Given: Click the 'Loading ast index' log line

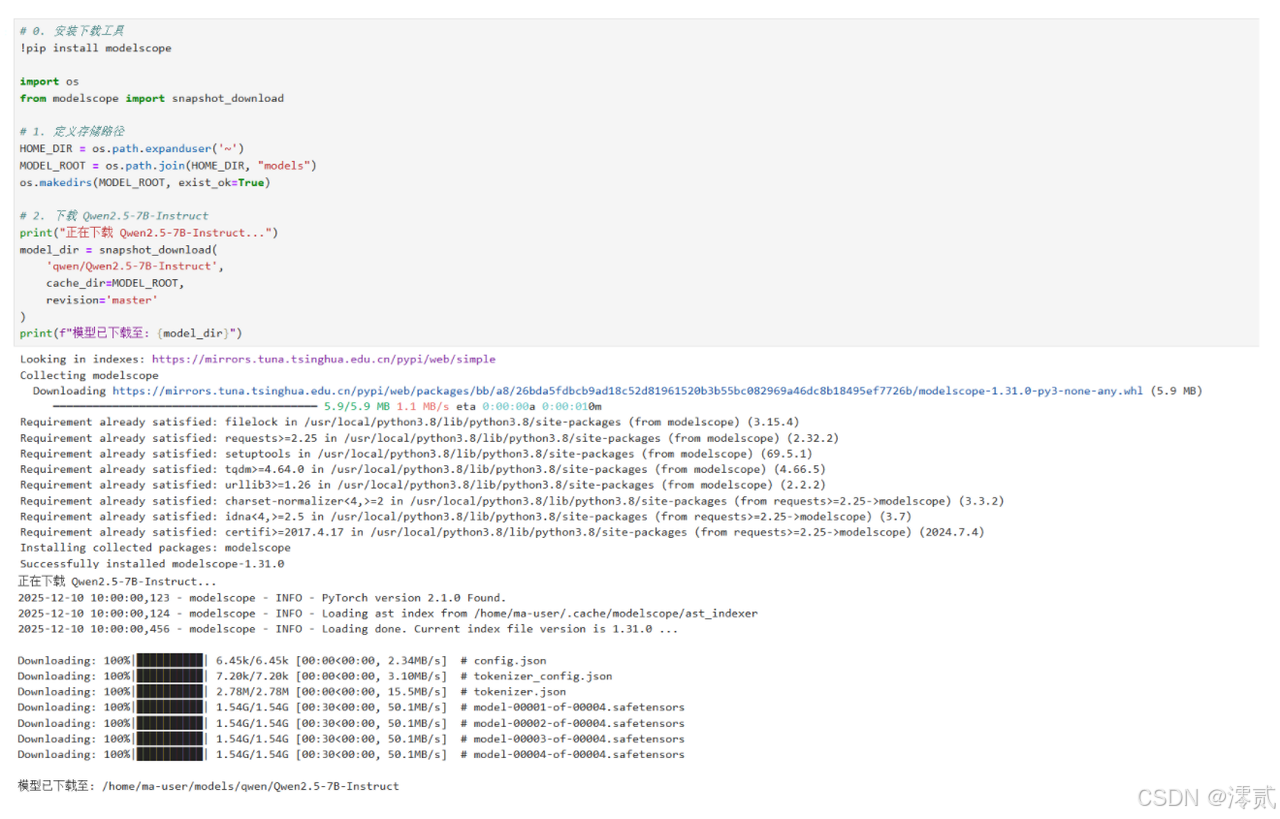Looking at the screenshot, I should coord(388,613).
